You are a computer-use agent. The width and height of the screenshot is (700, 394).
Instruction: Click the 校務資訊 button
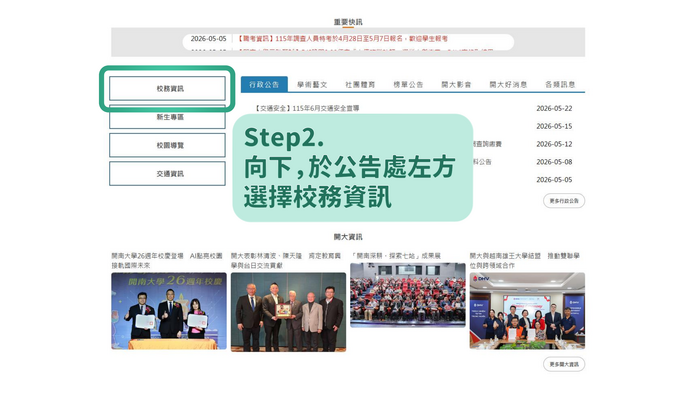tap(167, 88)
